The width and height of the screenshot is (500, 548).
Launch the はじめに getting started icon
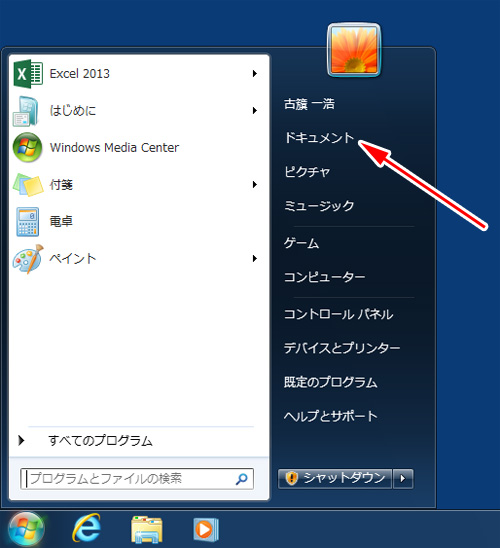[x=135, y=111]
